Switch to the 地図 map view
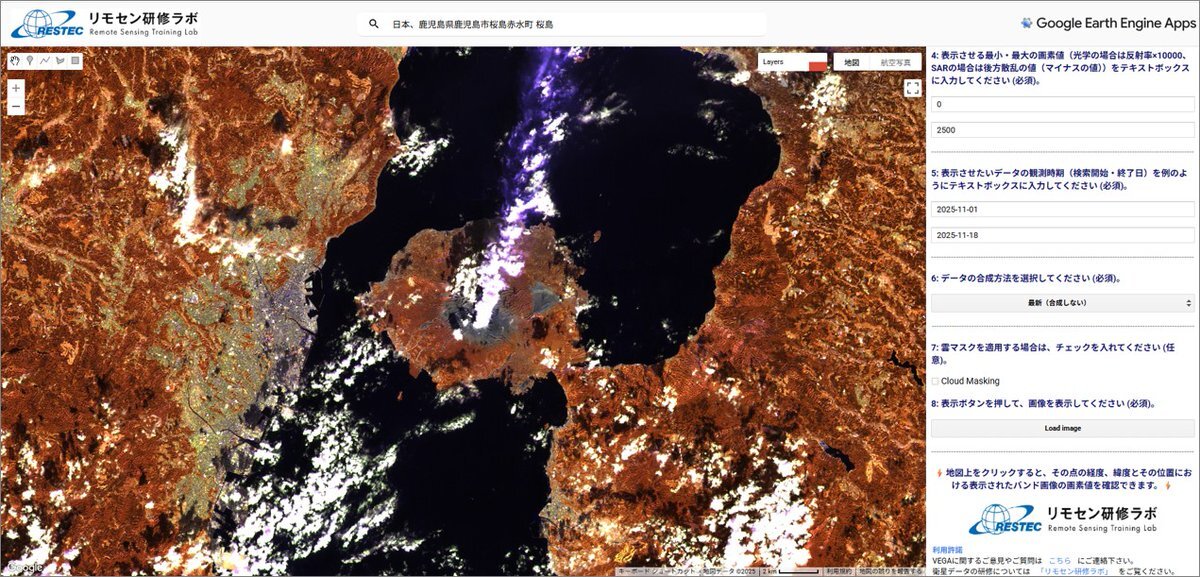This screenshot has width=1200, height=577. click(851, 62)
